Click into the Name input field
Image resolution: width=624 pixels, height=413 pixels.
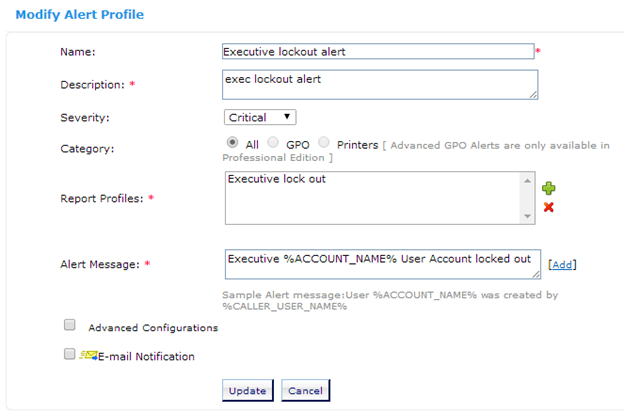[378, 51]
